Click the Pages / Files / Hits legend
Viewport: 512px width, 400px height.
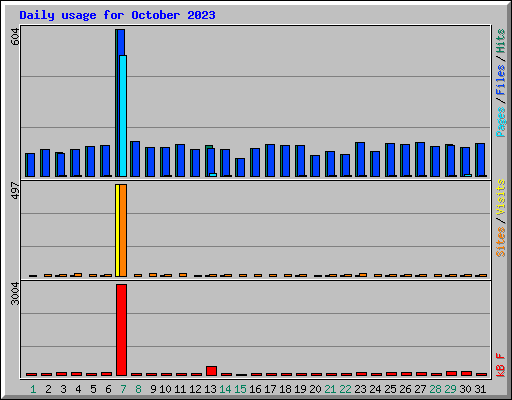501,83
